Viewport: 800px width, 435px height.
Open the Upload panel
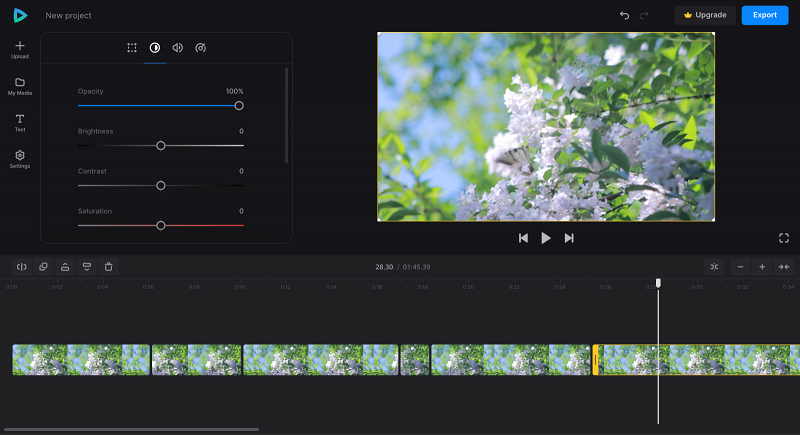click(x=20, y=50)
